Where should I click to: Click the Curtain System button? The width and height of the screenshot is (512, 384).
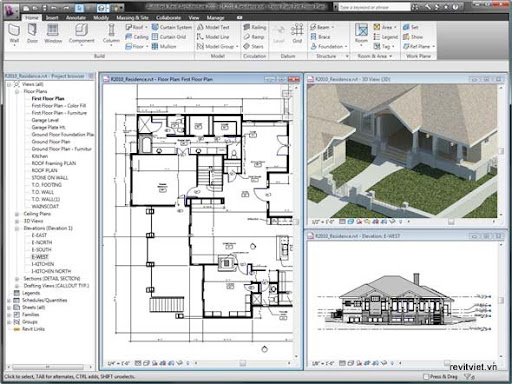click(x=172, y=27)
